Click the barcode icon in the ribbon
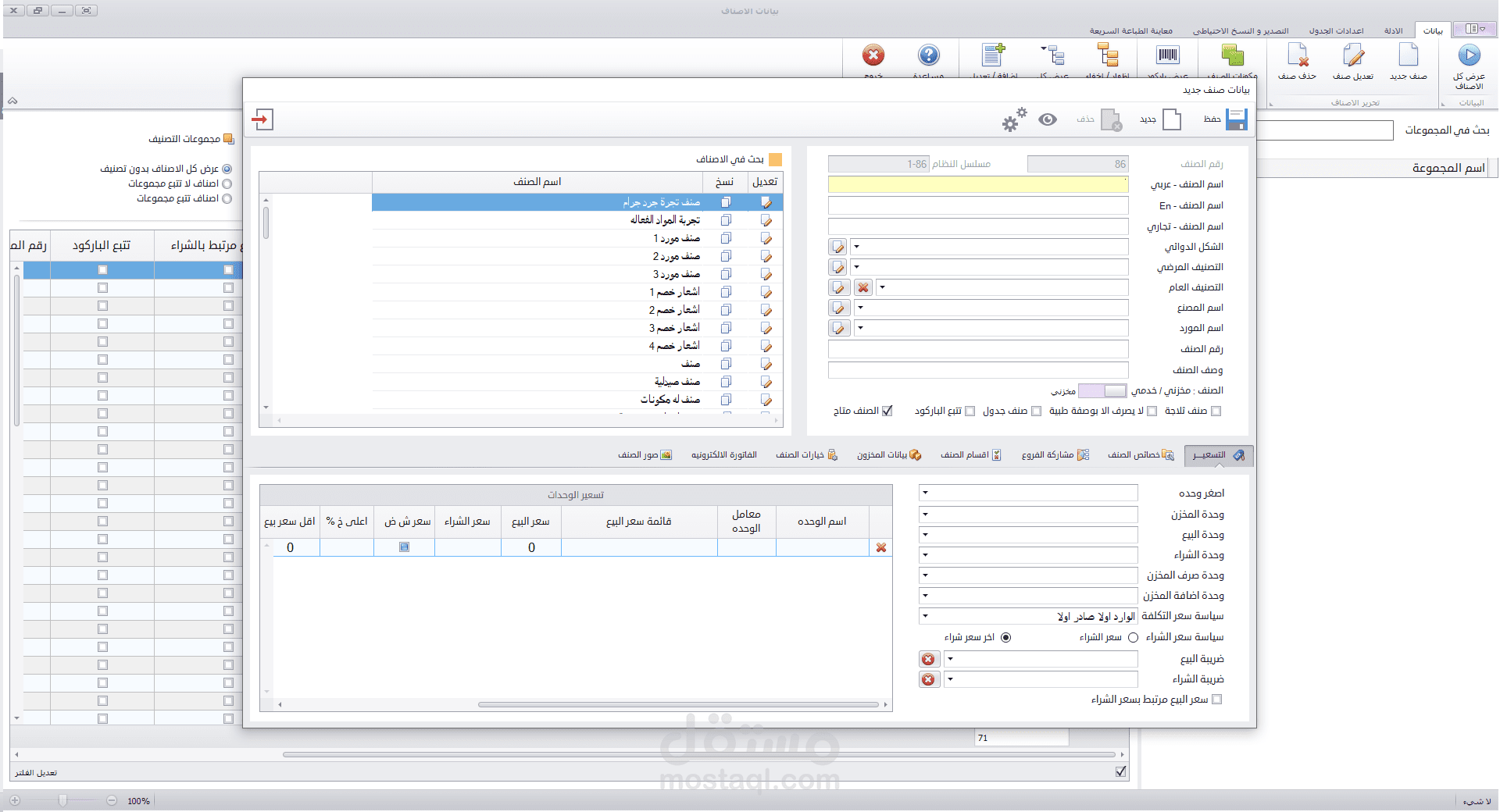Image resolution: width=1500 pixels, height=812 pixels. pos(1168,55)
